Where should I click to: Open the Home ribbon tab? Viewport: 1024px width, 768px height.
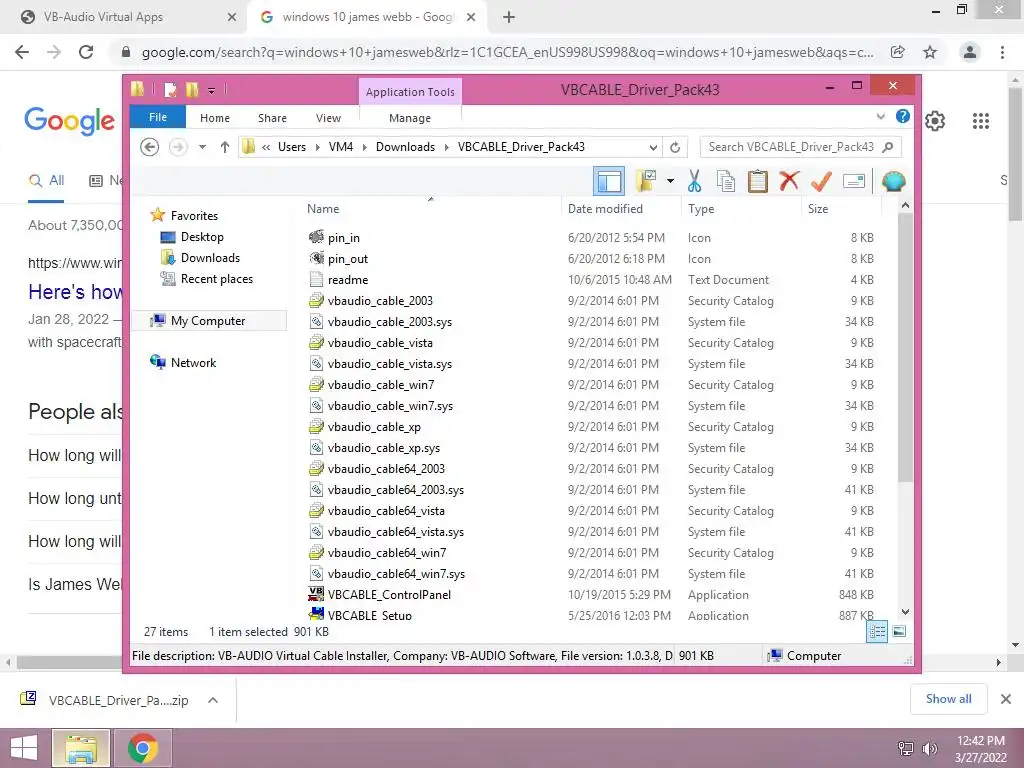pos(215,118)
